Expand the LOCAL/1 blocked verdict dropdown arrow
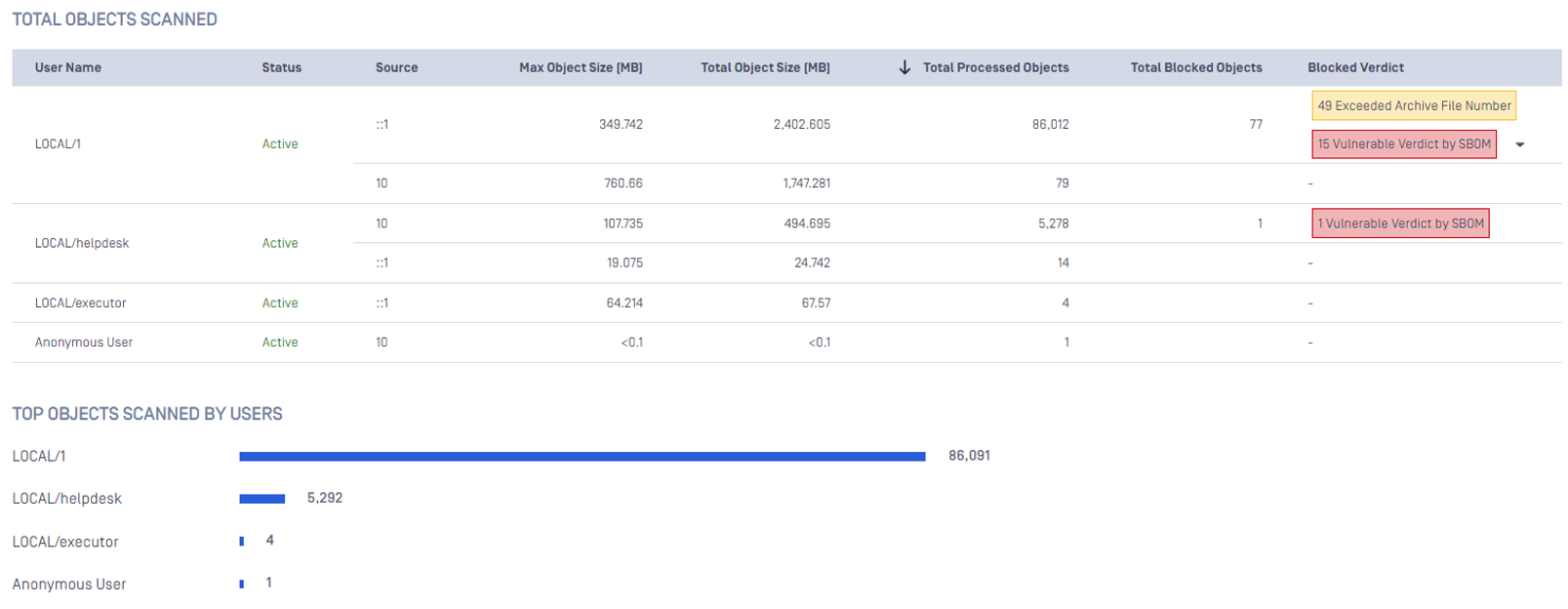Image resolution: width=1568 pixels, height=609 pixels. pos(1519,144)
